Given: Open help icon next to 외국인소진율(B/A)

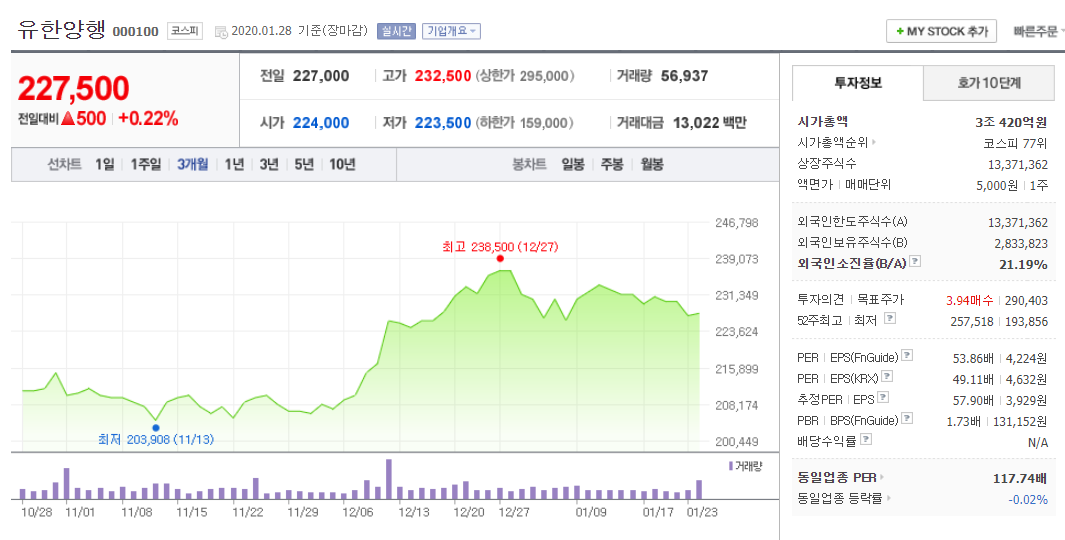Looking at the screenshot, I should point(915,261).
